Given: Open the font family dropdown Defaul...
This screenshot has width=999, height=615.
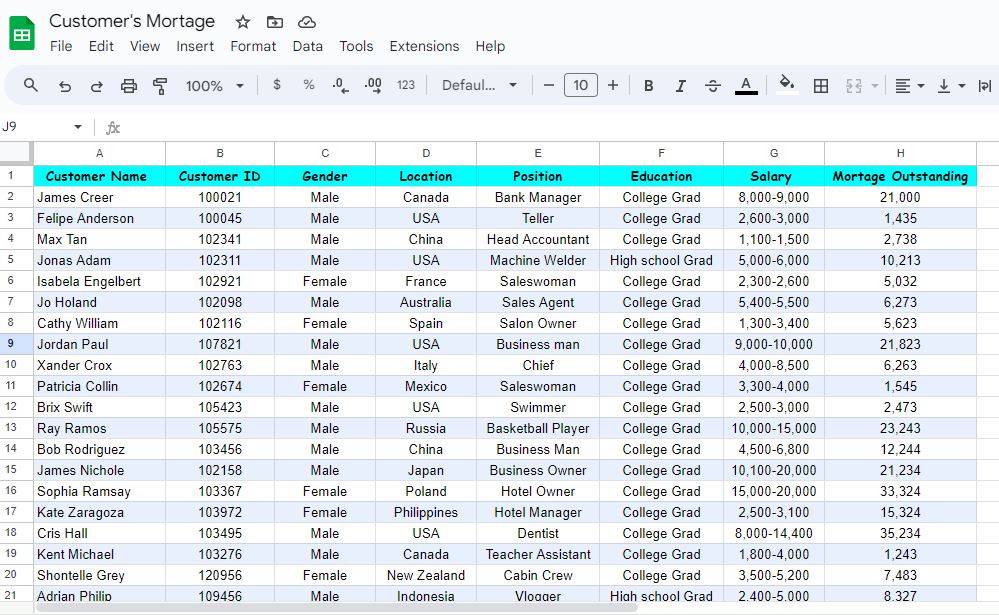Looking at the screenshot, I should pyautogui.click(x=479, y=85).
